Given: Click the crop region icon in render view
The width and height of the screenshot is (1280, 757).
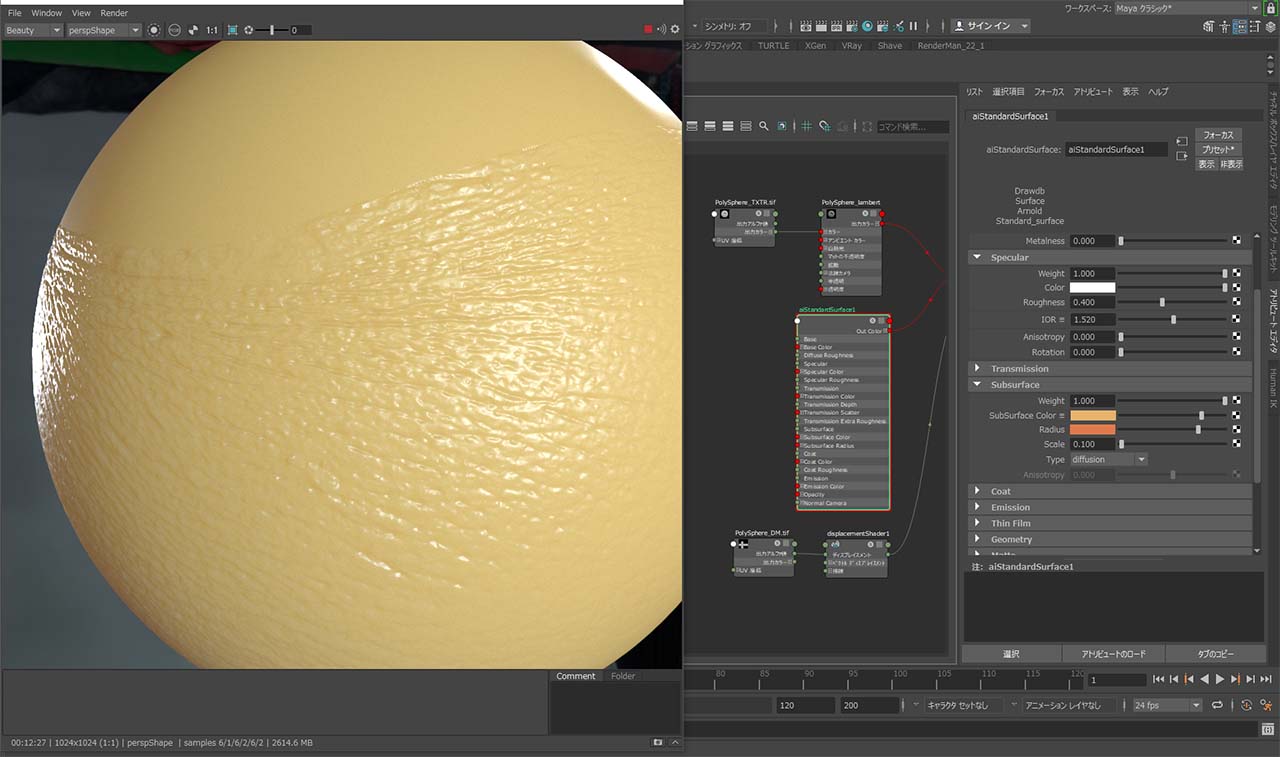Looking at the screenshot, I should pyautogui.click(x=232, y=30).
